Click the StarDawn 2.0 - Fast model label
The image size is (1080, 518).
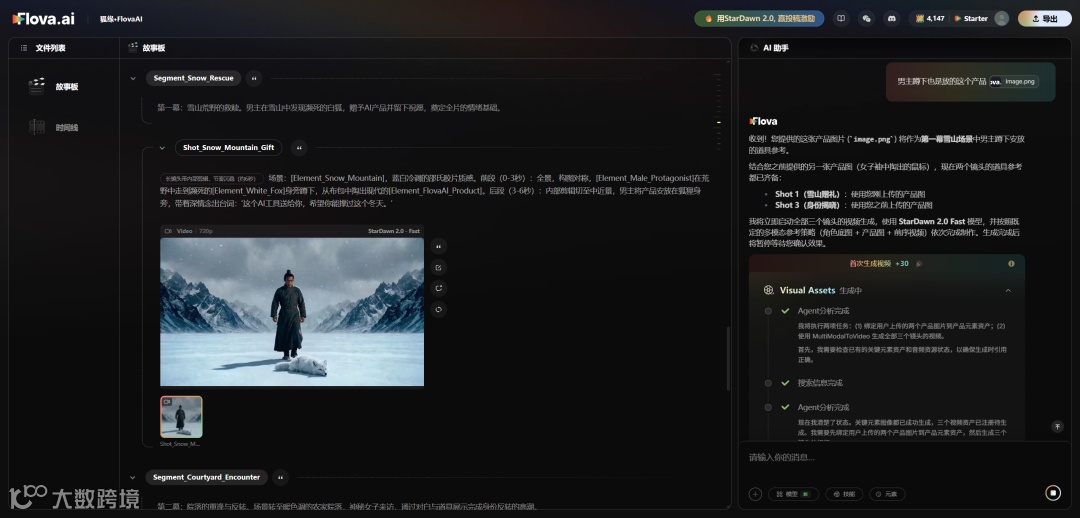393,231
